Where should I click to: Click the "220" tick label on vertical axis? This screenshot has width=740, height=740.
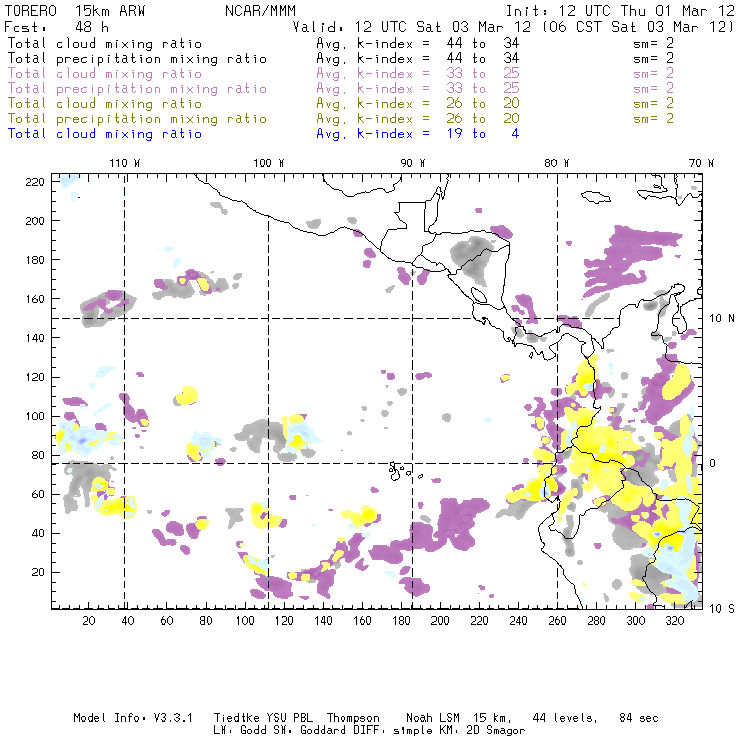35,182
